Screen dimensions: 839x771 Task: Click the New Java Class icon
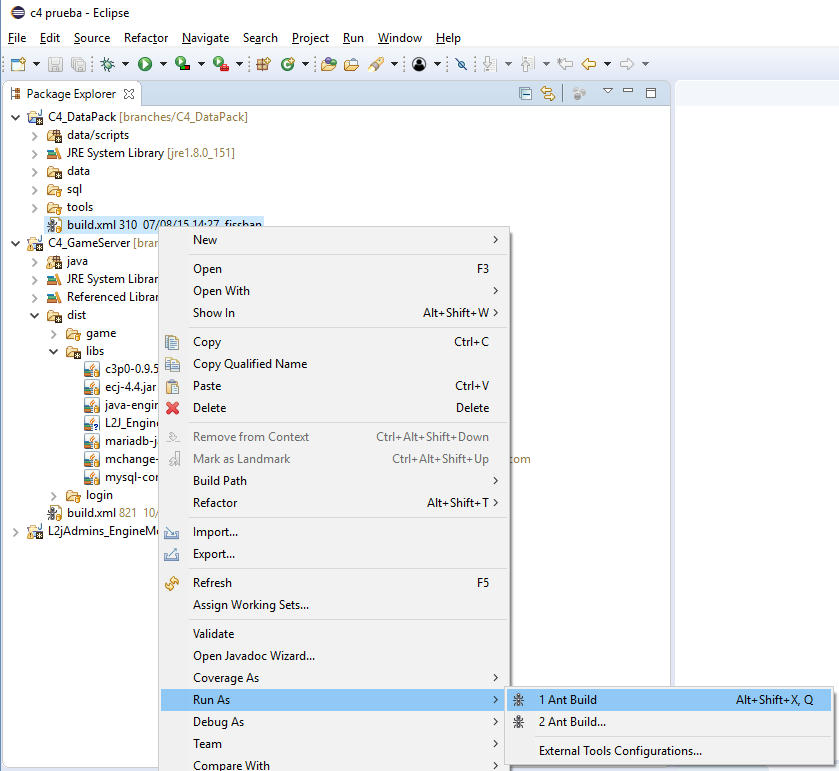pyautogui.click(x=288, y=64)
